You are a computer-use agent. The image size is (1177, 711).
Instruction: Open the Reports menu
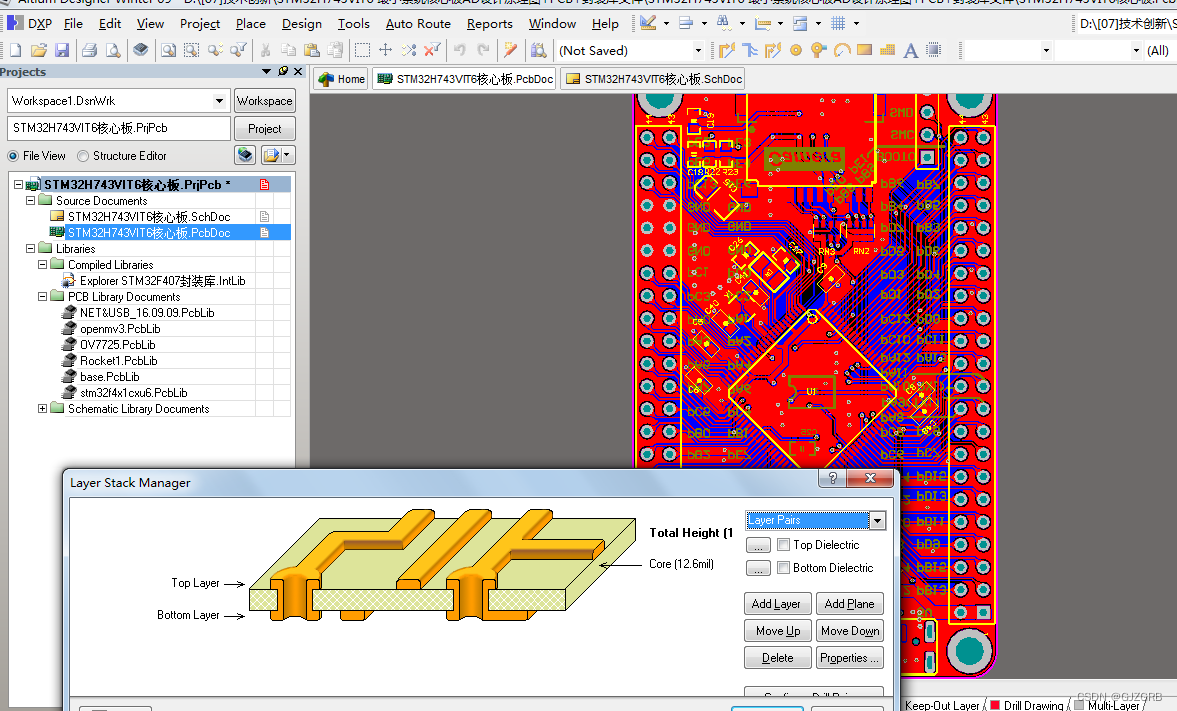point(489,24)
